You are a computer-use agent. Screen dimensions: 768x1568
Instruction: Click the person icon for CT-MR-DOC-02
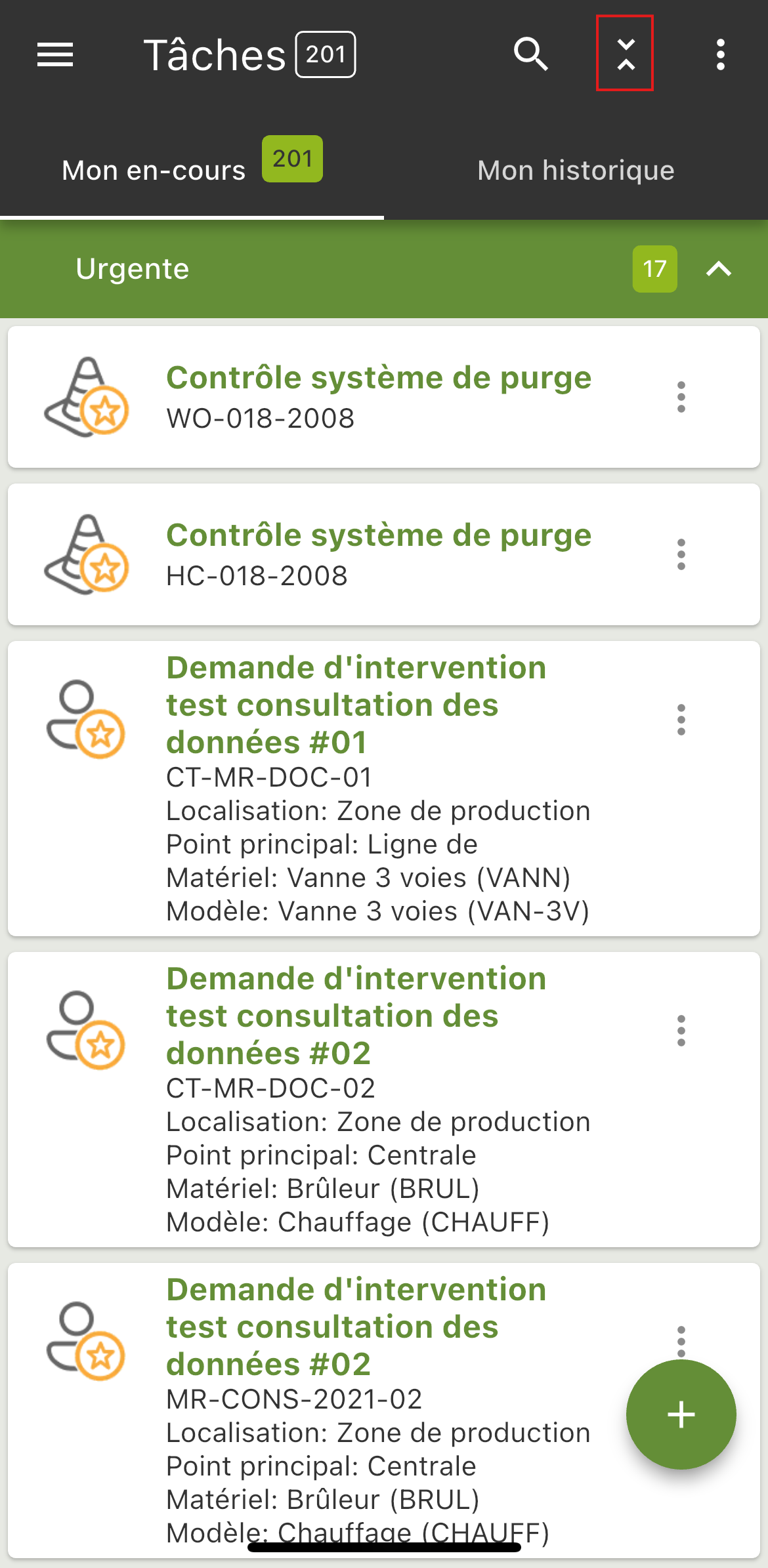pyautogui.click(x=85, y=1030)
